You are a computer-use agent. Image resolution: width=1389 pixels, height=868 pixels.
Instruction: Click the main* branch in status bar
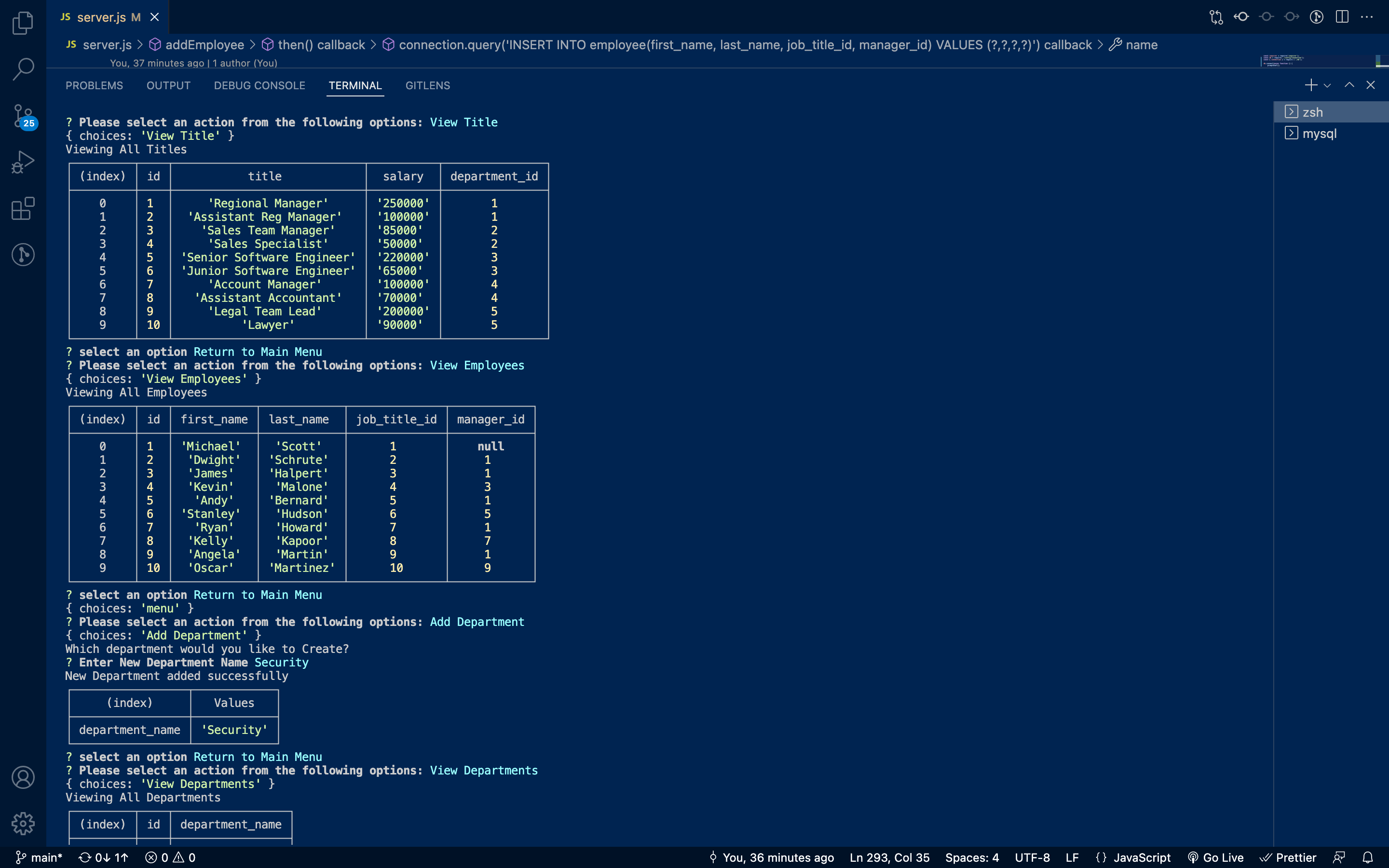39,857
